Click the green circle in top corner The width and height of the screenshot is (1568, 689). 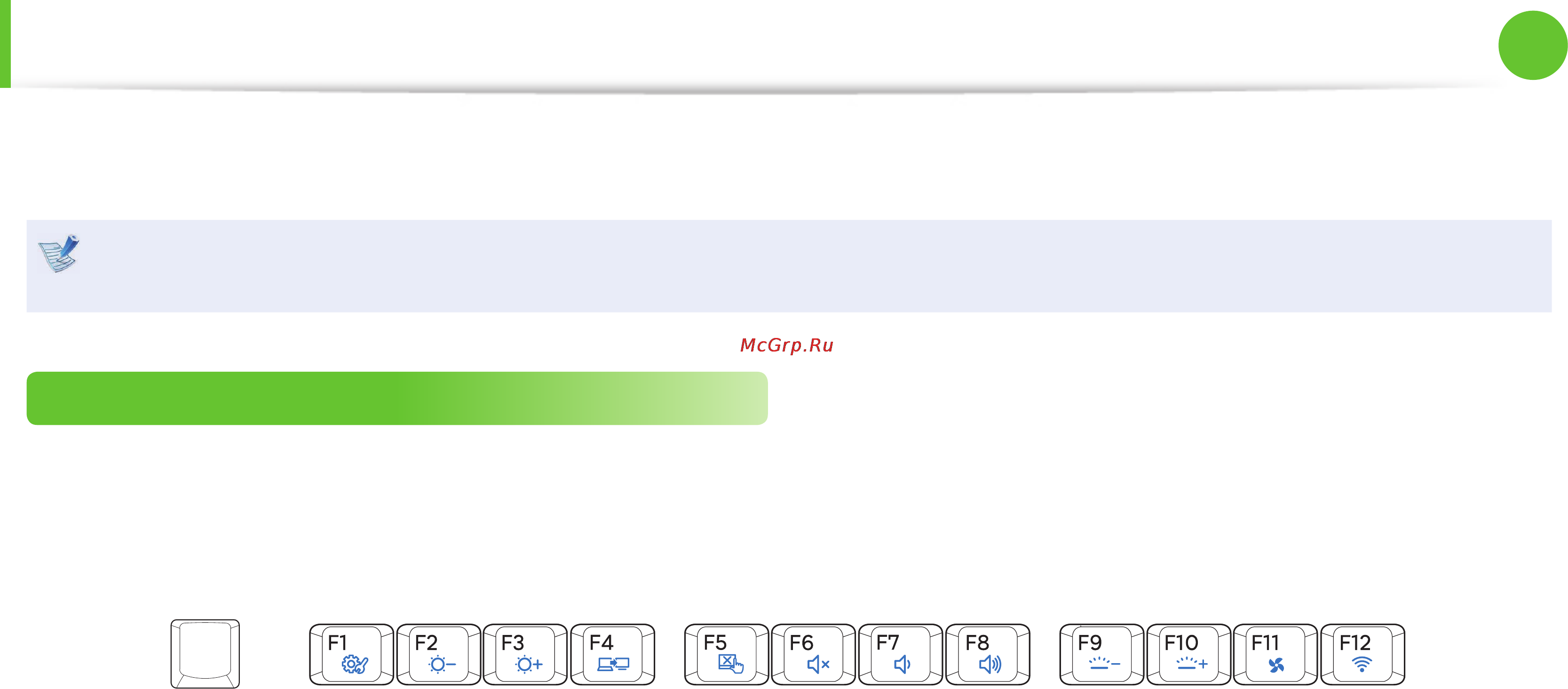pos(1532,45)
